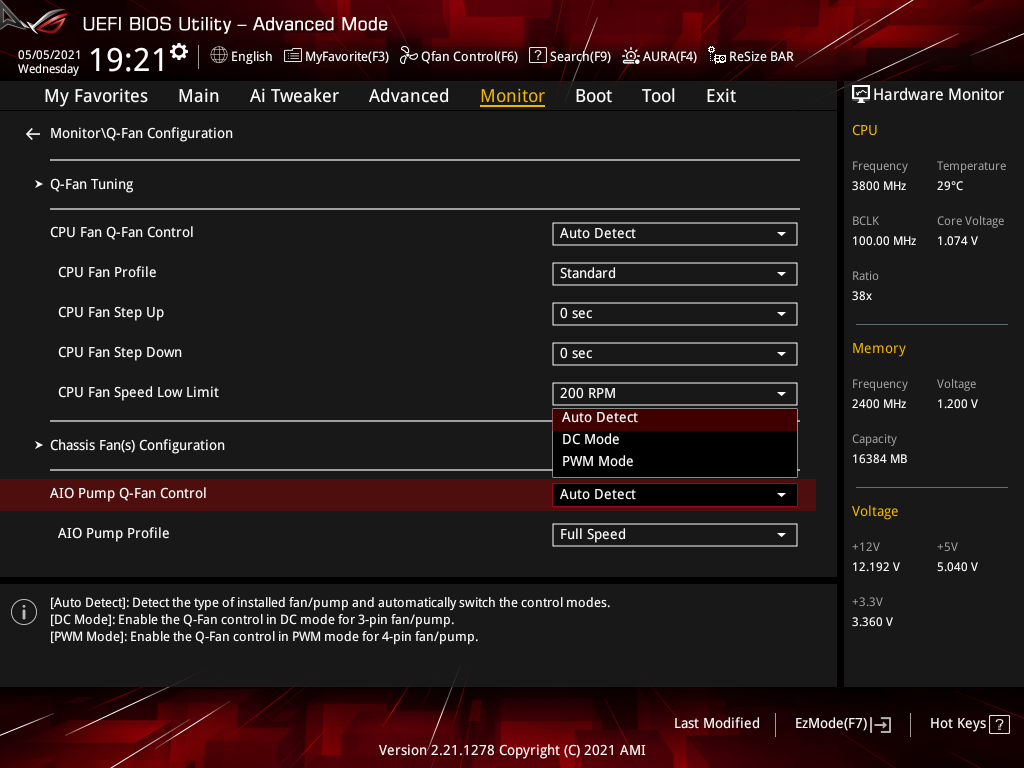Click Qfan Control(F6) label
Screen dimensions: 1024x768
pos(470,57)
